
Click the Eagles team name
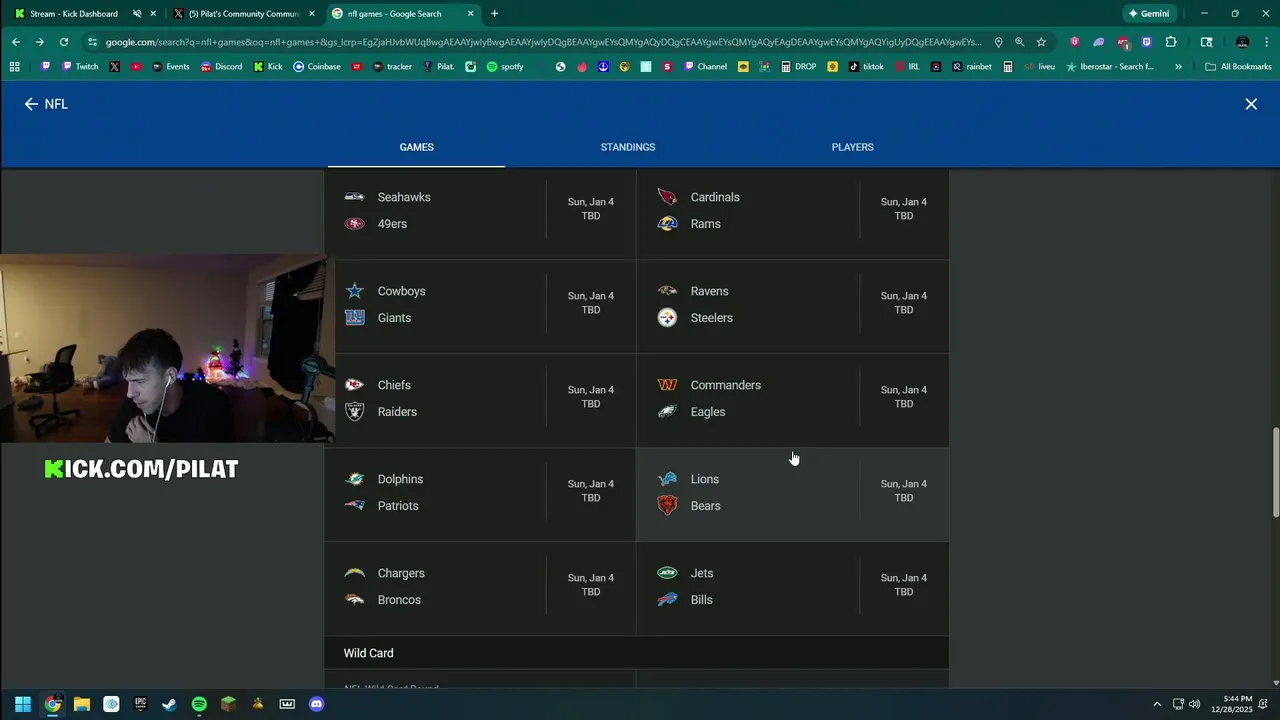point(707,412)
